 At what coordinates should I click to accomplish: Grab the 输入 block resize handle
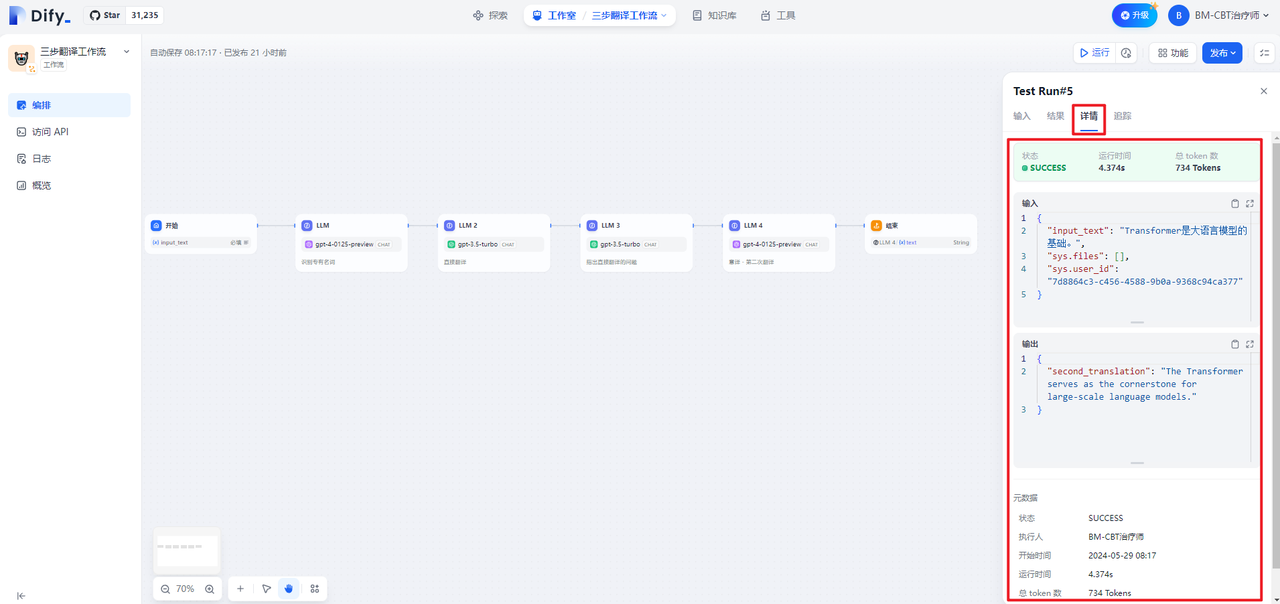coord(1137,323)
